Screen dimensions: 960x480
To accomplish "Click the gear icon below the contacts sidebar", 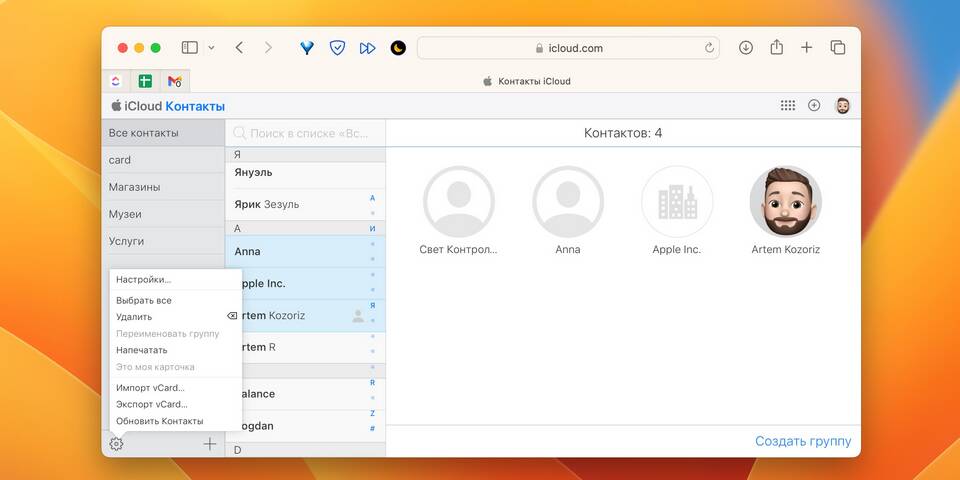I will 116,444.
